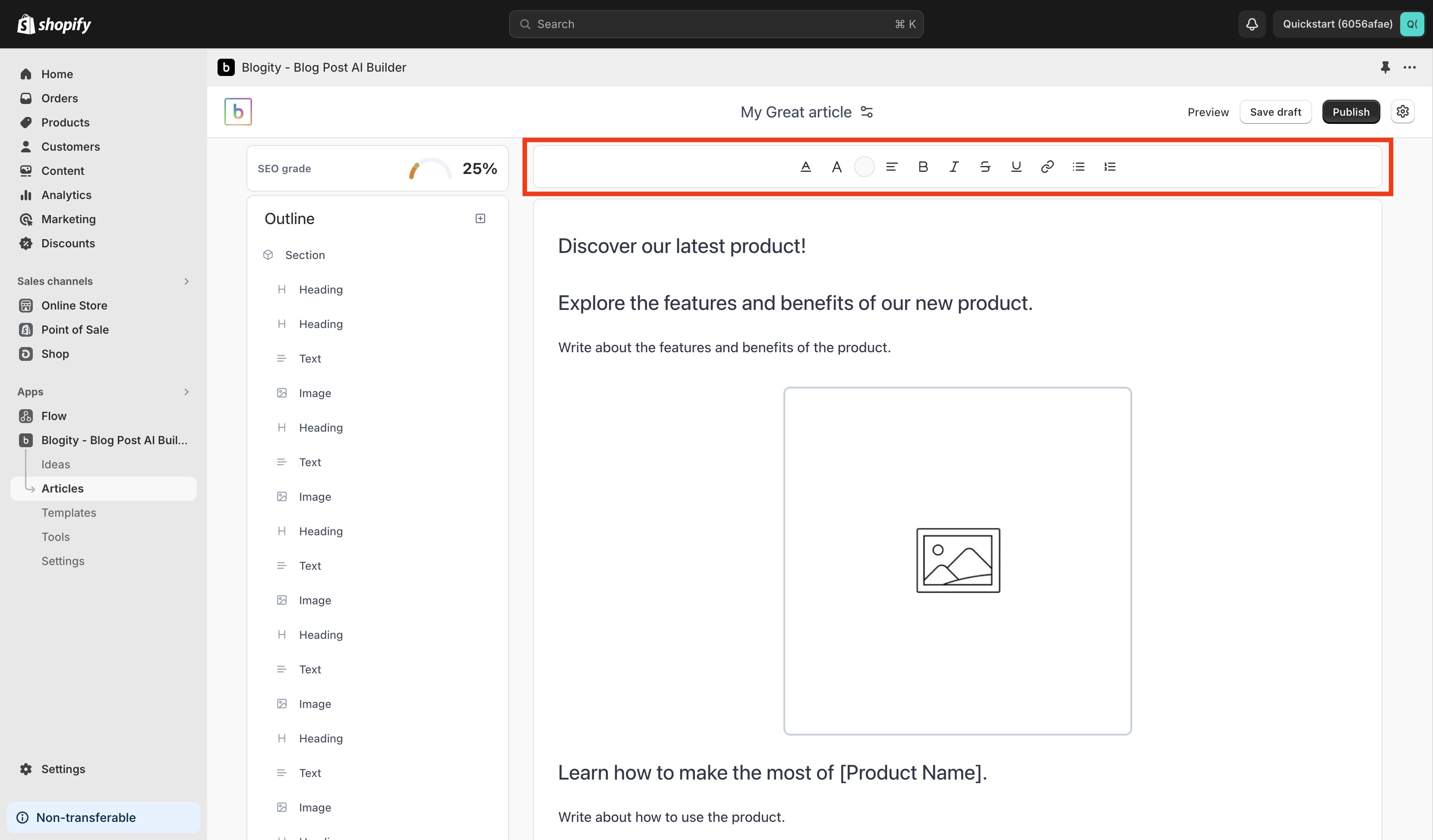Click 'Write about how to use' paragraph
Screen dimensions: 1433x840
click(x=671, y=817)
